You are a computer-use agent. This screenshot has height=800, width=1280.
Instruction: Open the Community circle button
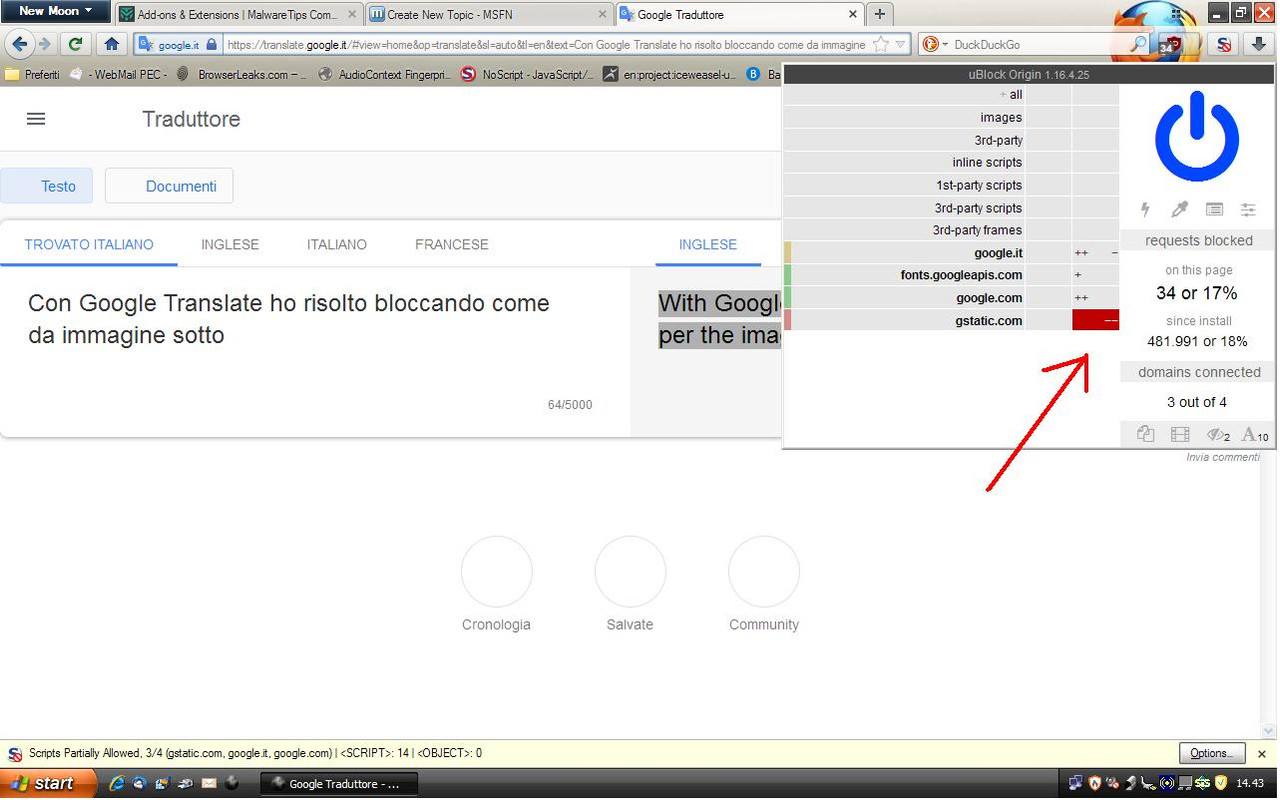coord(764,572)
